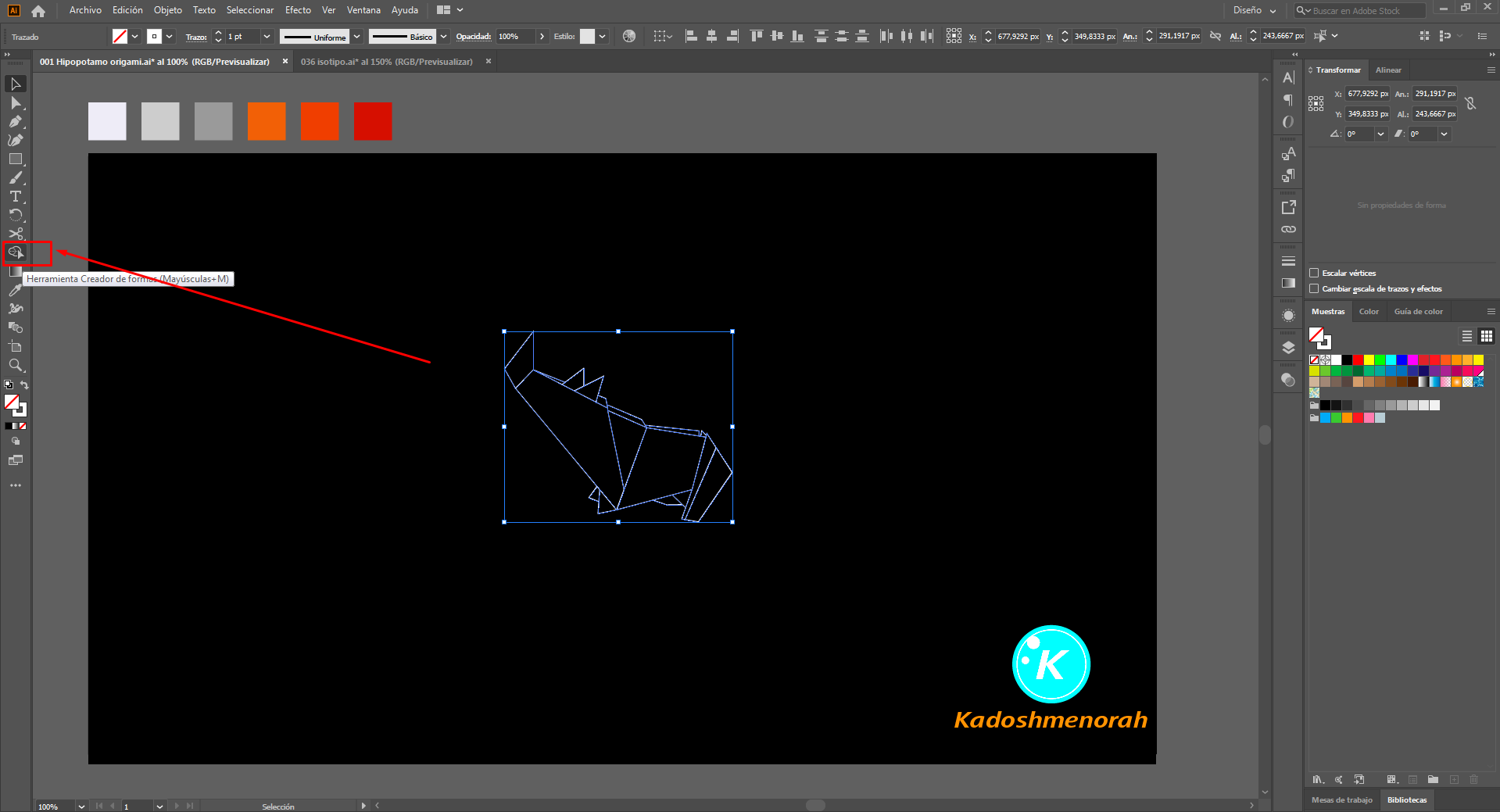Open the Asset Export panel icon
Screen dimensions: 1500x812
[x=1288, y=207]
